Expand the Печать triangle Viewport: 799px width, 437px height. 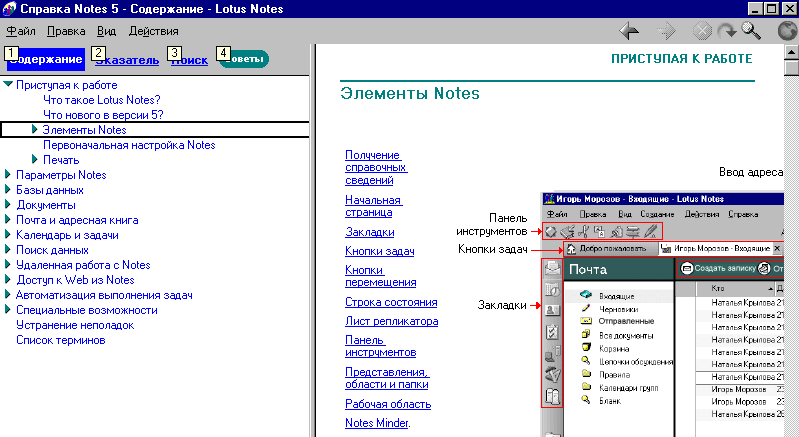[35, 159]
